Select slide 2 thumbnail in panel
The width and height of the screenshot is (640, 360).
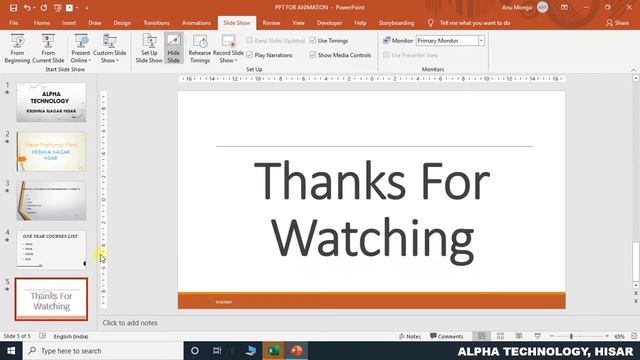pos(51,151)
